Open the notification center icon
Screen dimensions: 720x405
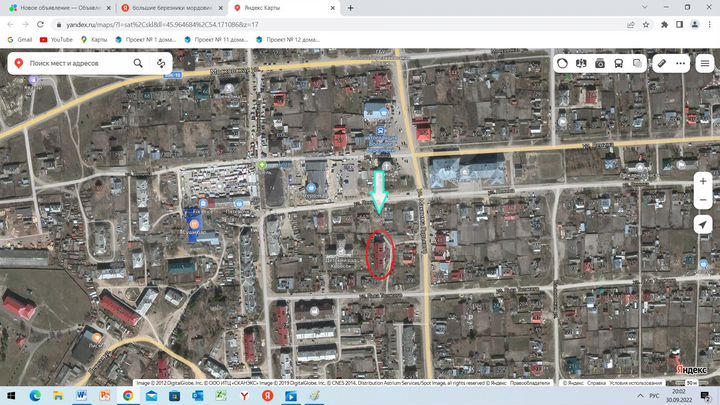705,396
